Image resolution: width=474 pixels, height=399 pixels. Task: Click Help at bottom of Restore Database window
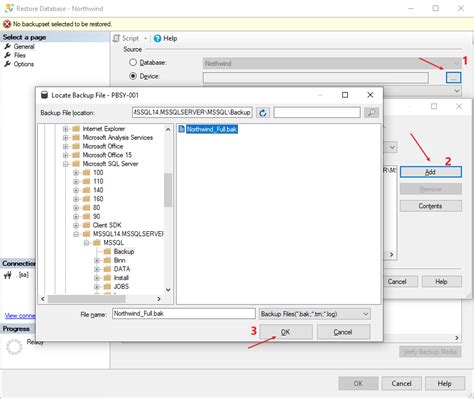tap(445, 384)
